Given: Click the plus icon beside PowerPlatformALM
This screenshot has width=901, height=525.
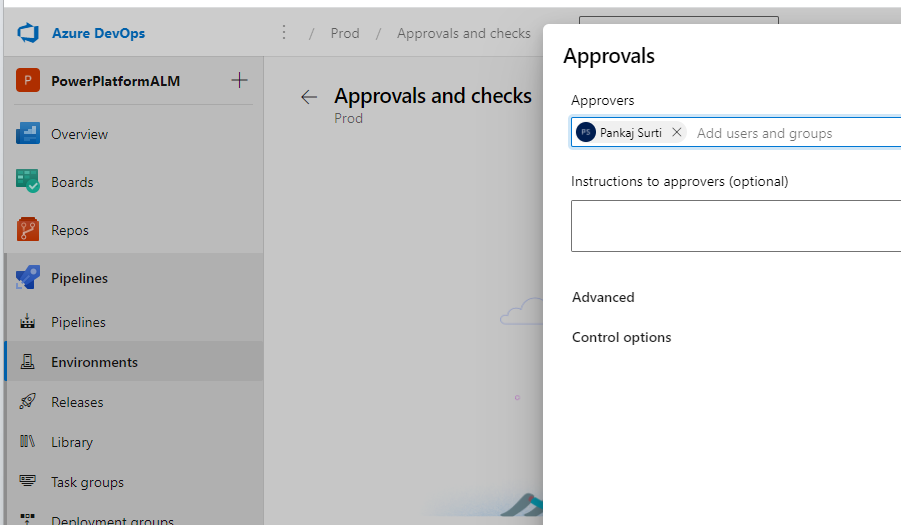Looking at the screenshot, I should (x=239, y=81).
